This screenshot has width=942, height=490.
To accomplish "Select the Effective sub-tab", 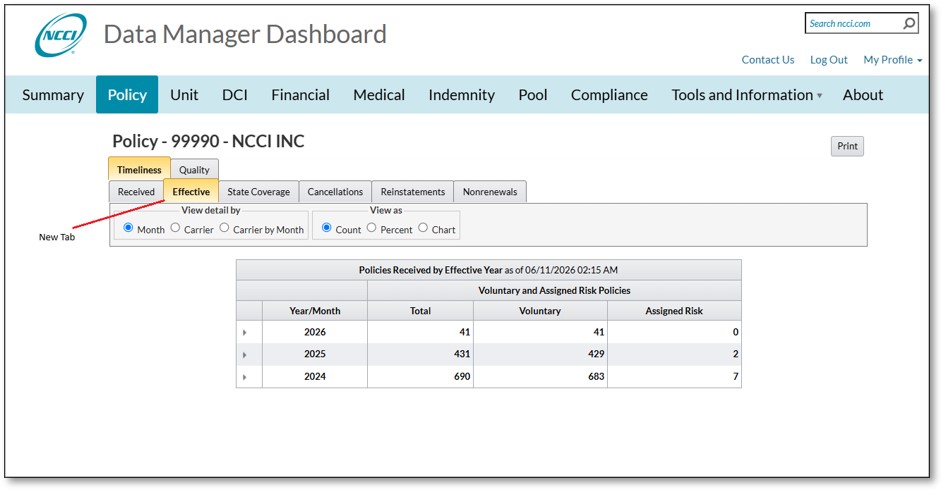I will tap(191, 192).
